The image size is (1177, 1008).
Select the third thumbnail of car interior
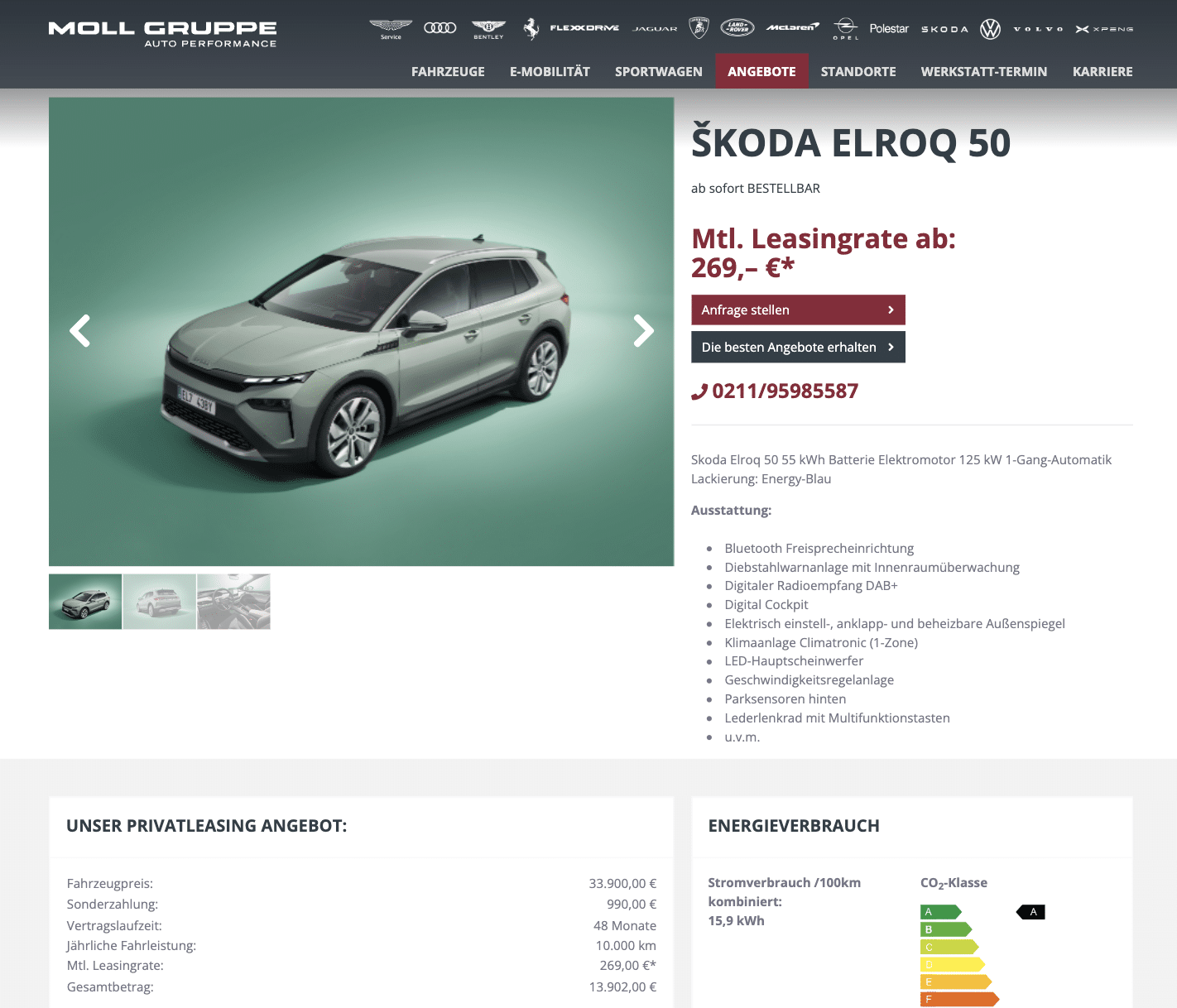(233, 602)
